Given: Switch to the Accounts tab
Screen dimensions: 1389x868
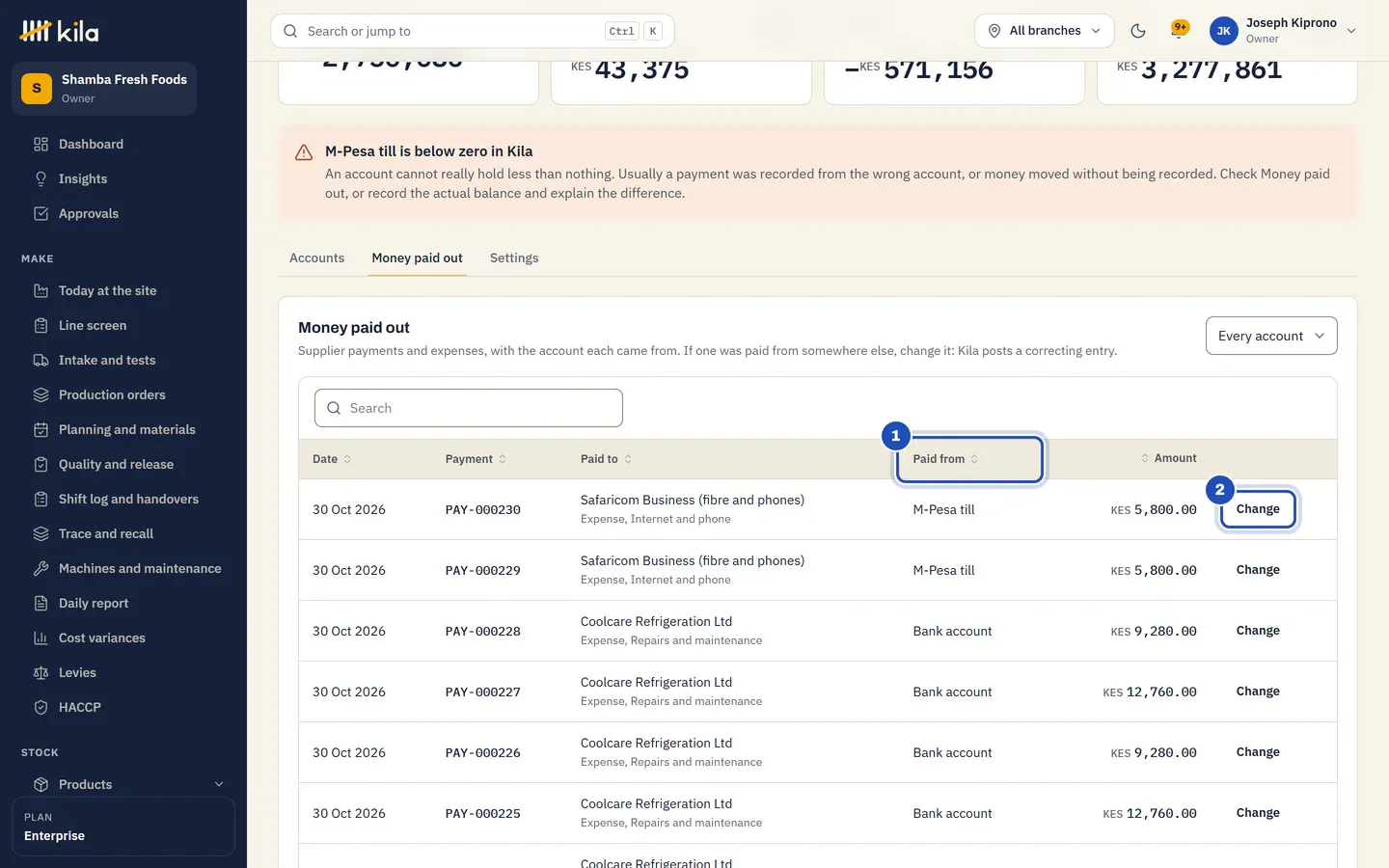Looking at the screenshot, I should point(316,258).
